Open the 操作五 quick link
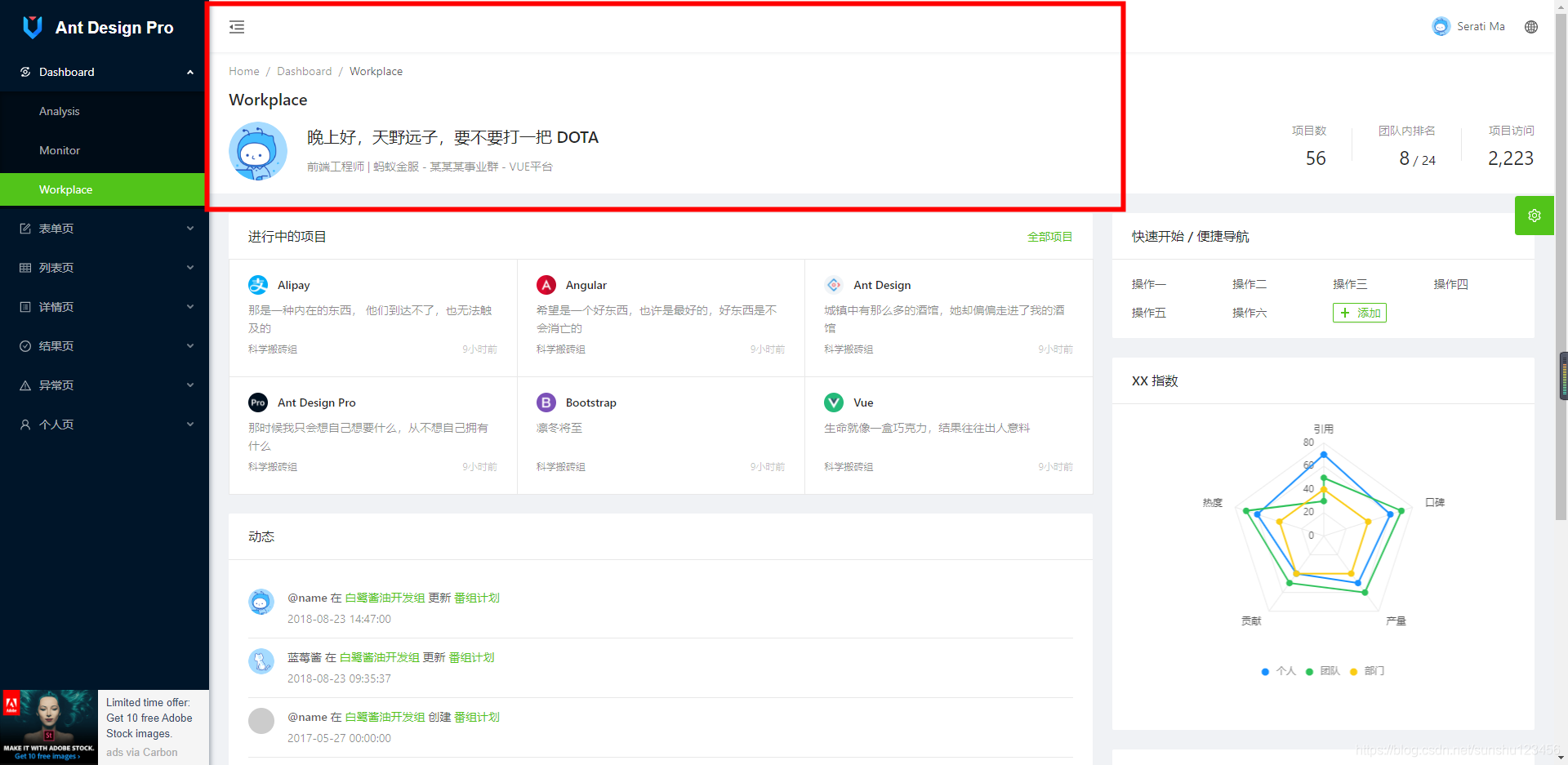1568x765 pixels. click(x=1149, y=313)
